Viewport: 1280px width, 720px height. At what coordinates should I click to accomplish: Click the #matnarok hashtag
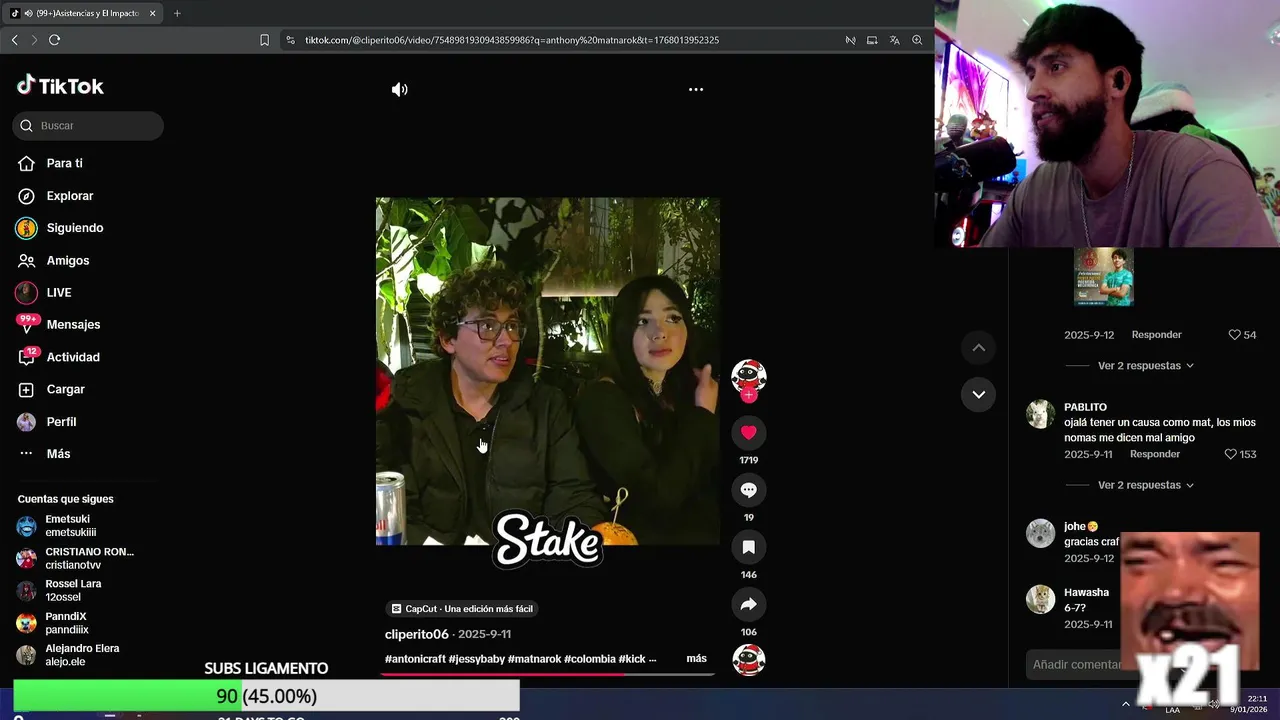(534, 659)
